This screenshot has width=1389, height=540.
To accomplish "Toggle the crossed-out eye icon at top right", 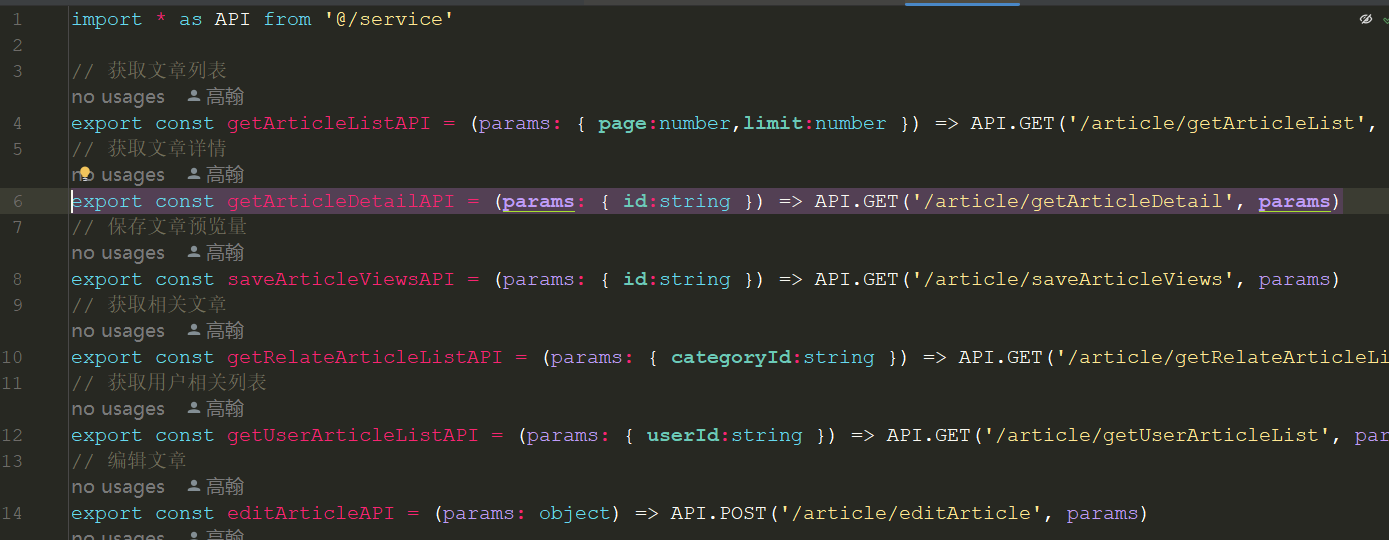I will [1366, 19].
